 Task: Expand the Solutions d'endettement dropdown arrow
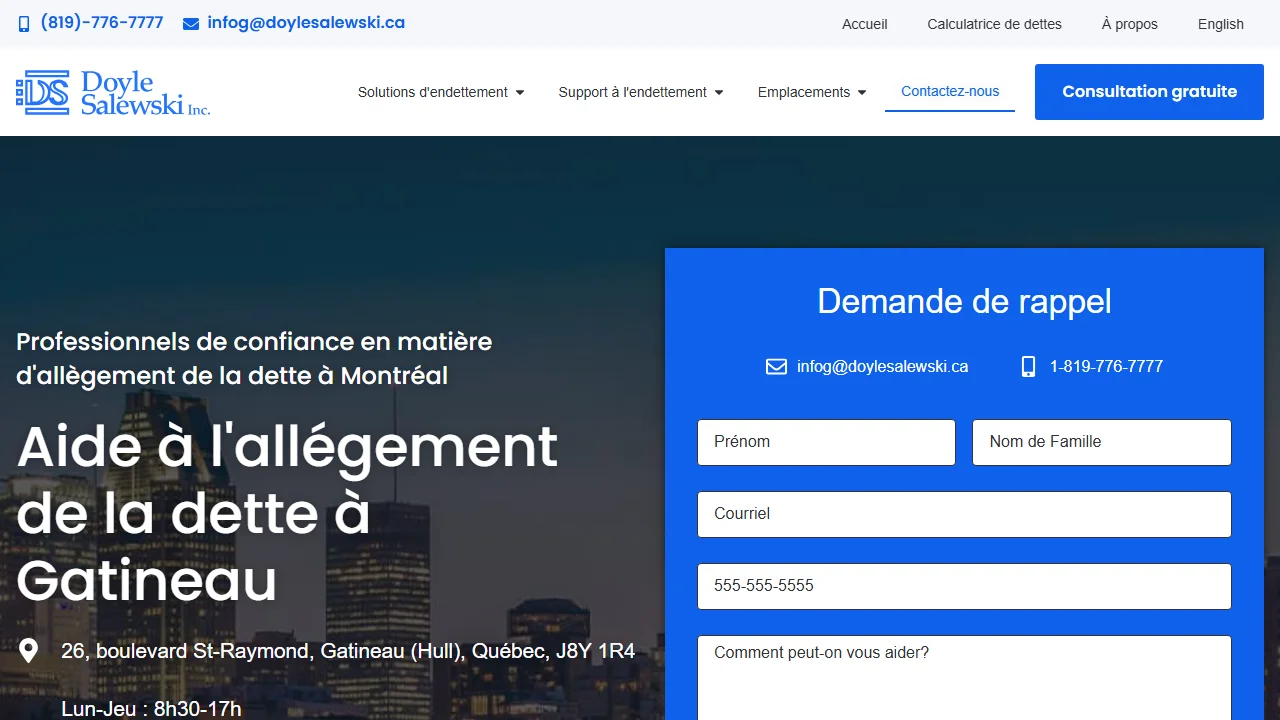520,92
